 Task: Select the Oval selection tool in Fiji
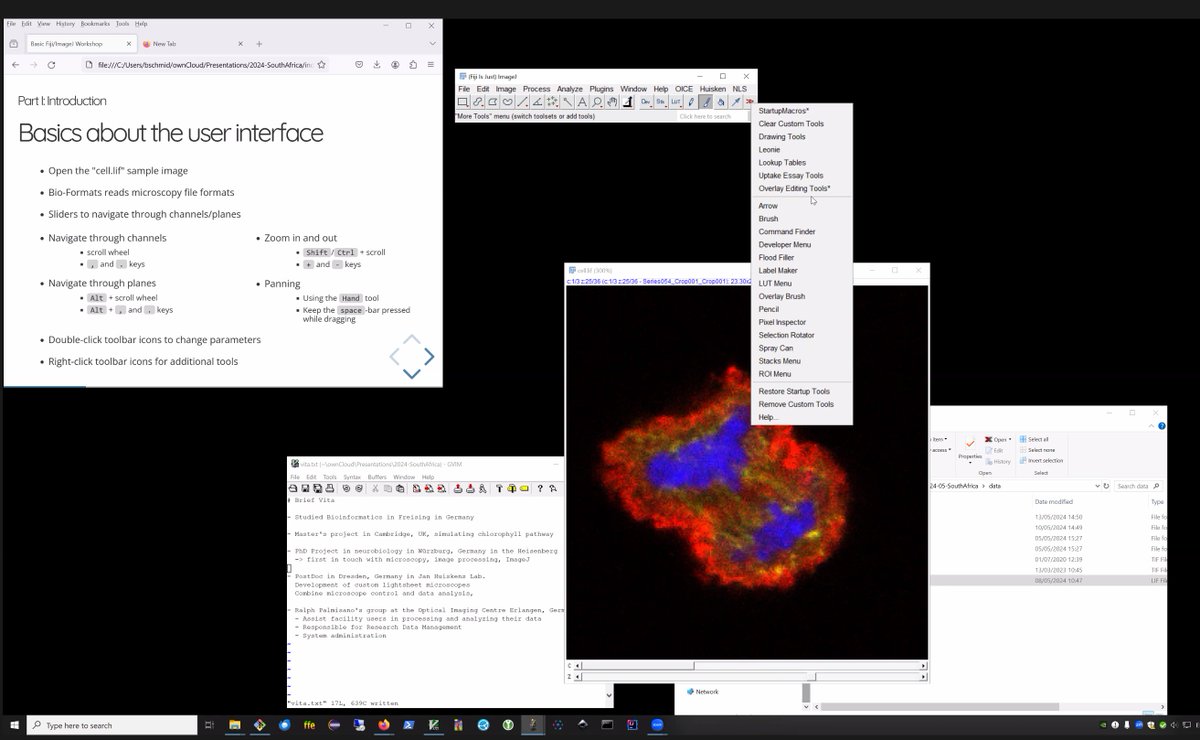tap(478, 102)
